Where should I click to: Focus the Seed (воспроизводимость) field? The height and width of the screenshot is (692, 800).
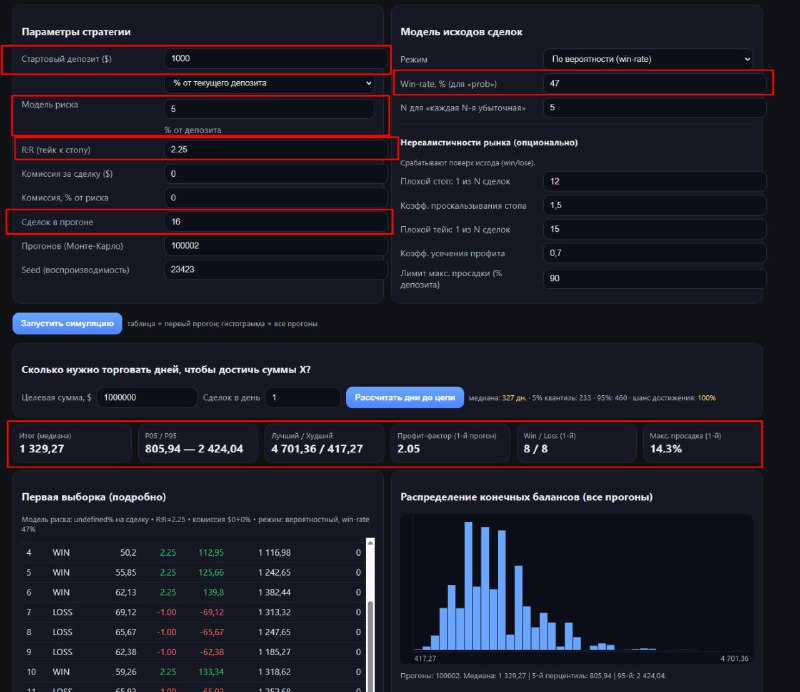pyautogui.click(x=275, y=269)
